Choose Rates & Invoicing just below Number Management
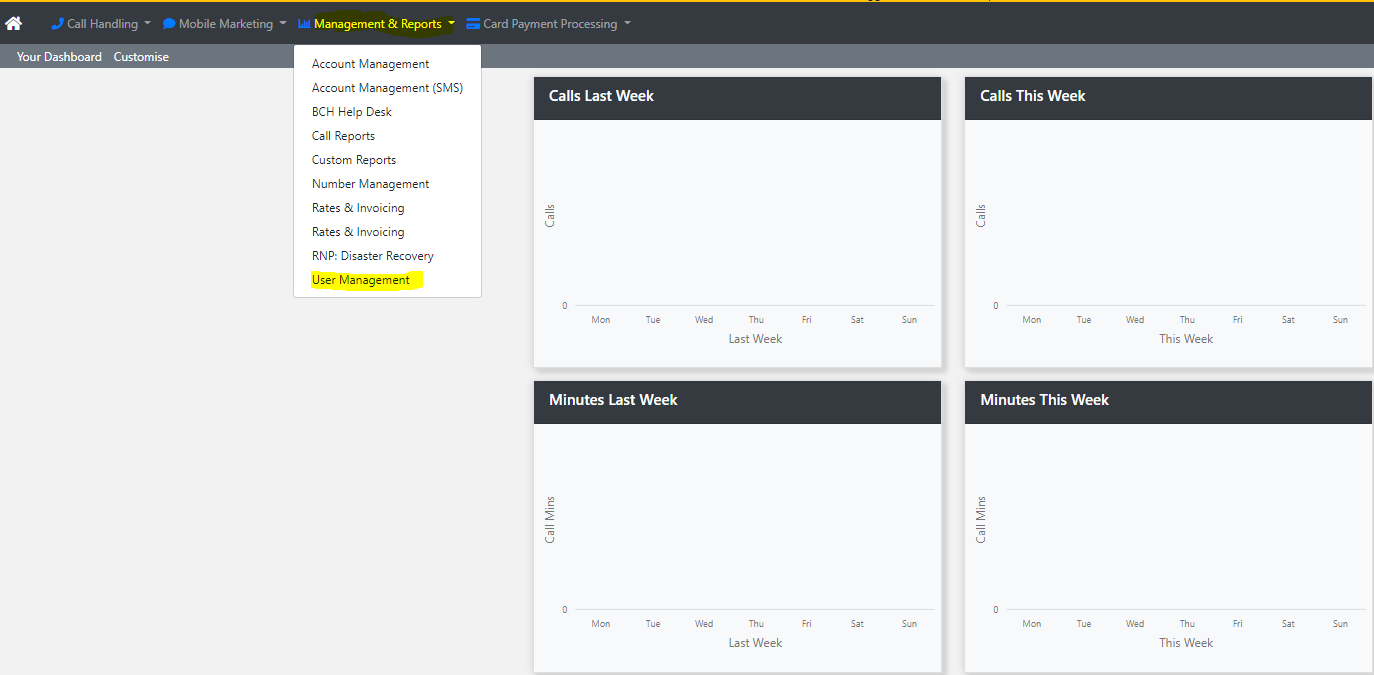Screen dimensions: 1374x675 pyautogui.click(x=358, y=208)
